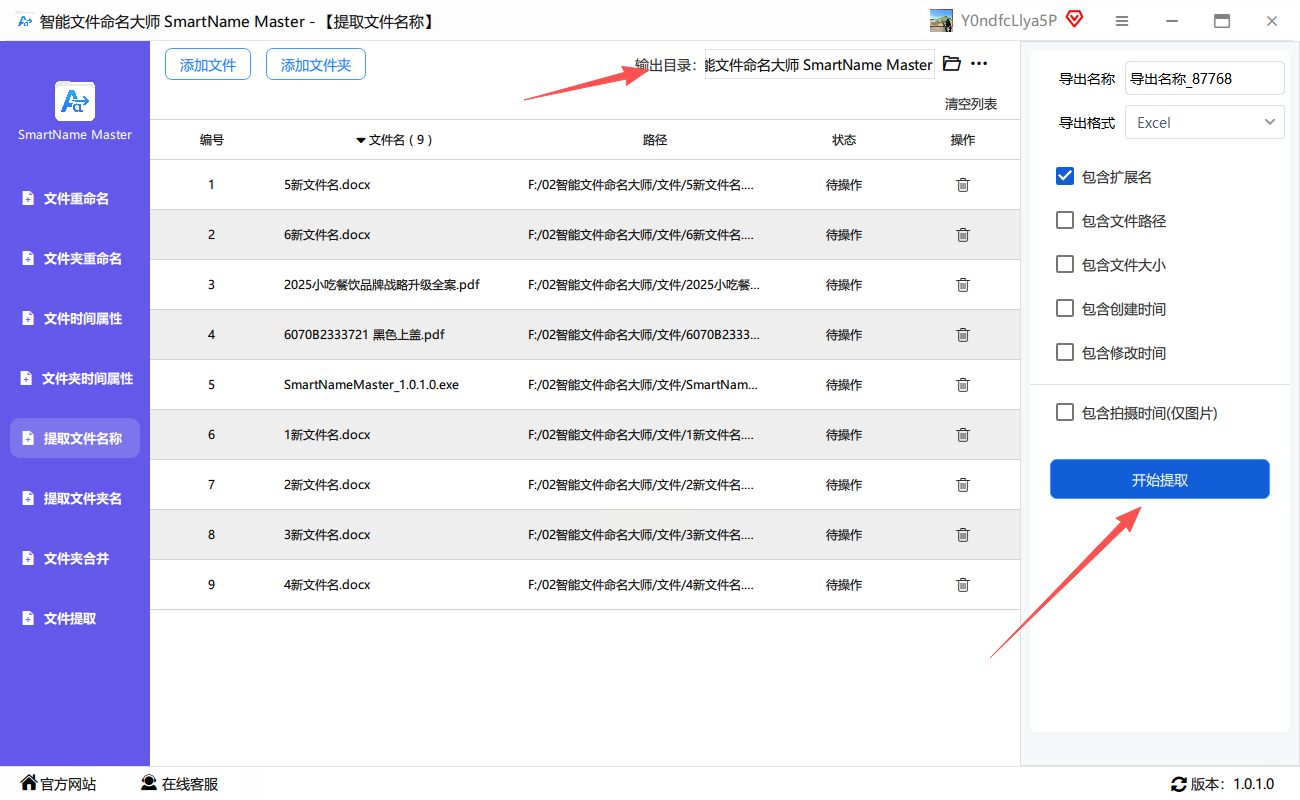Enable the 包含文件路径 checkbox
Screen dimensions: 1300x800
1065,221
